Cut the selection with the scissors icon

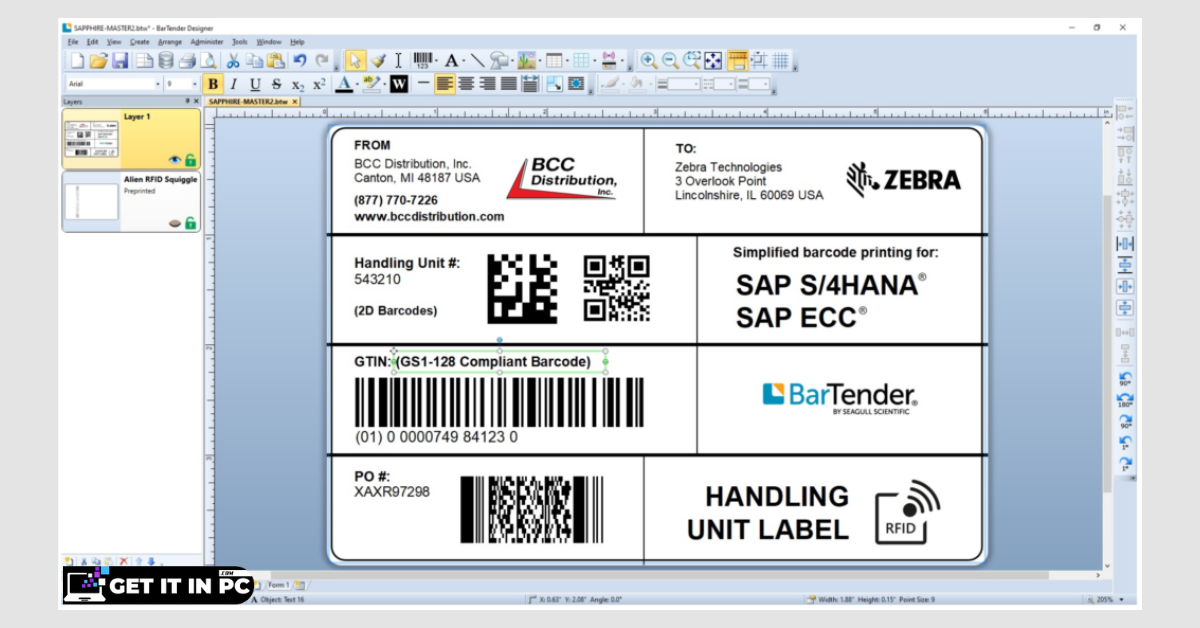(233, 61)
